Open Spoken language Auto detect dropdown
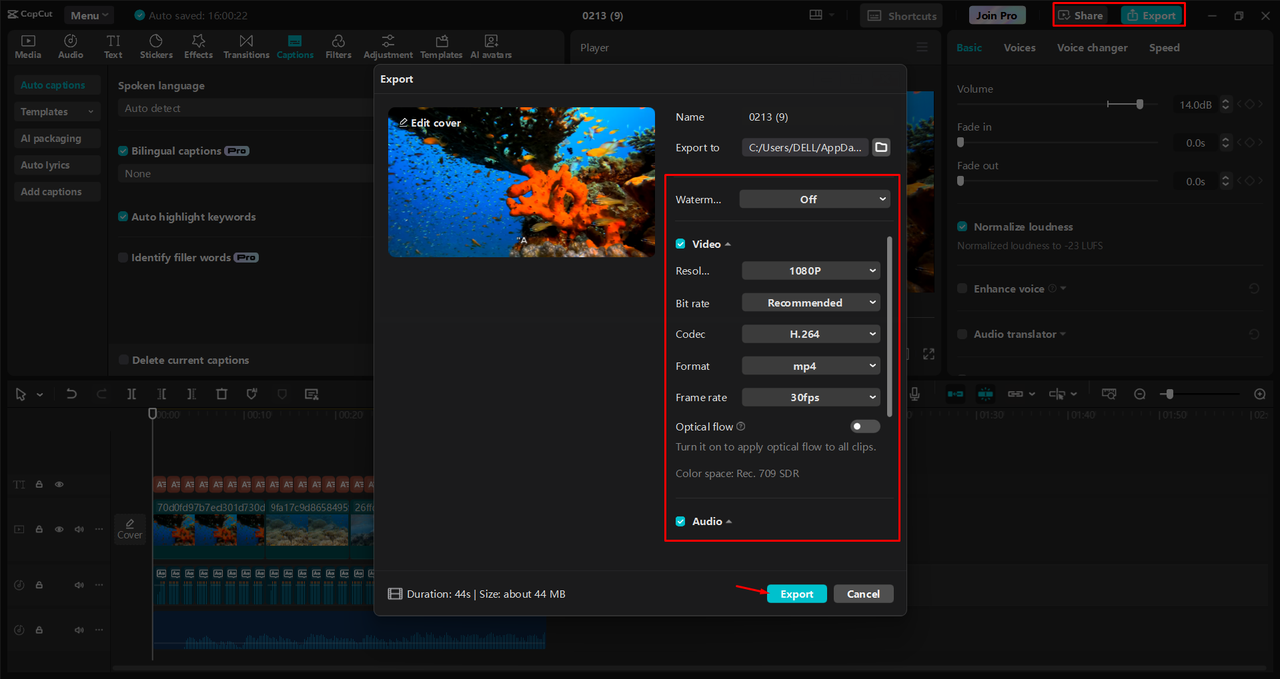1280x679 pixels. pos(245,108)
